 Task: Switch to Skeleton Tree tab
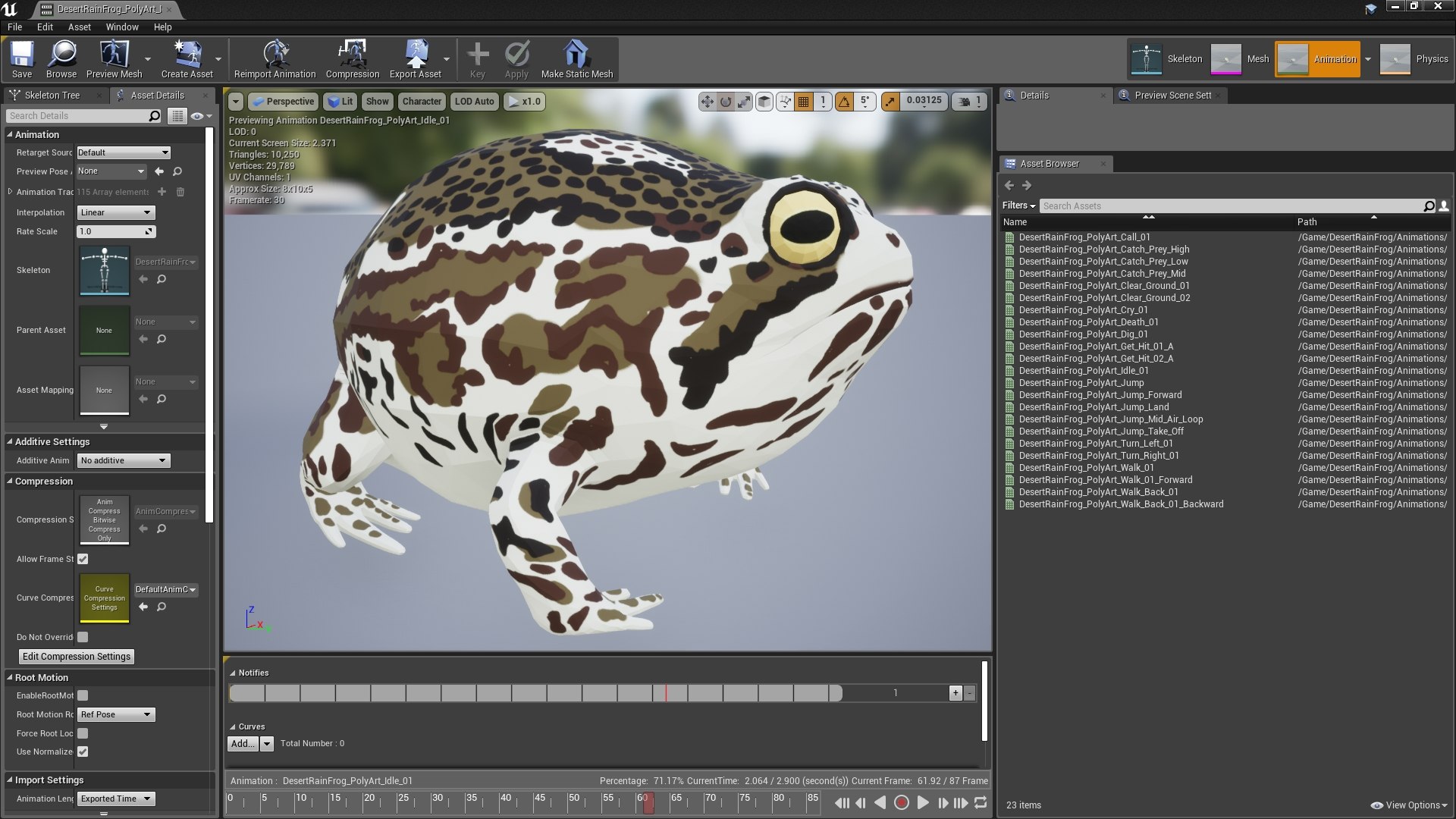pos(52,95)
